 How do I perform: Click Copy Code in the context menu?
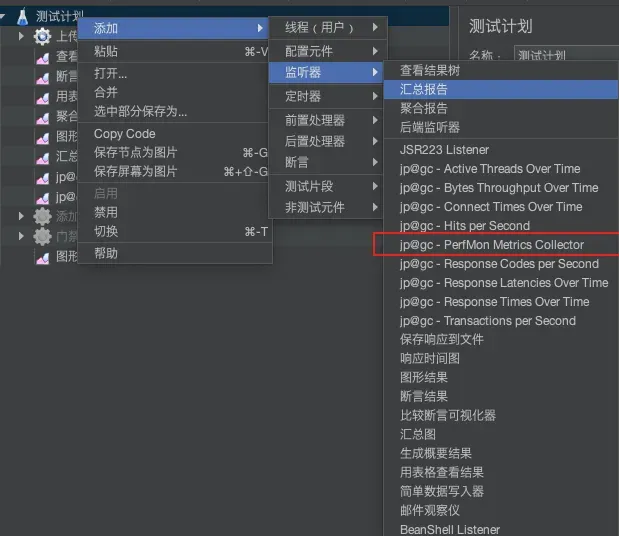coord(125,134)
